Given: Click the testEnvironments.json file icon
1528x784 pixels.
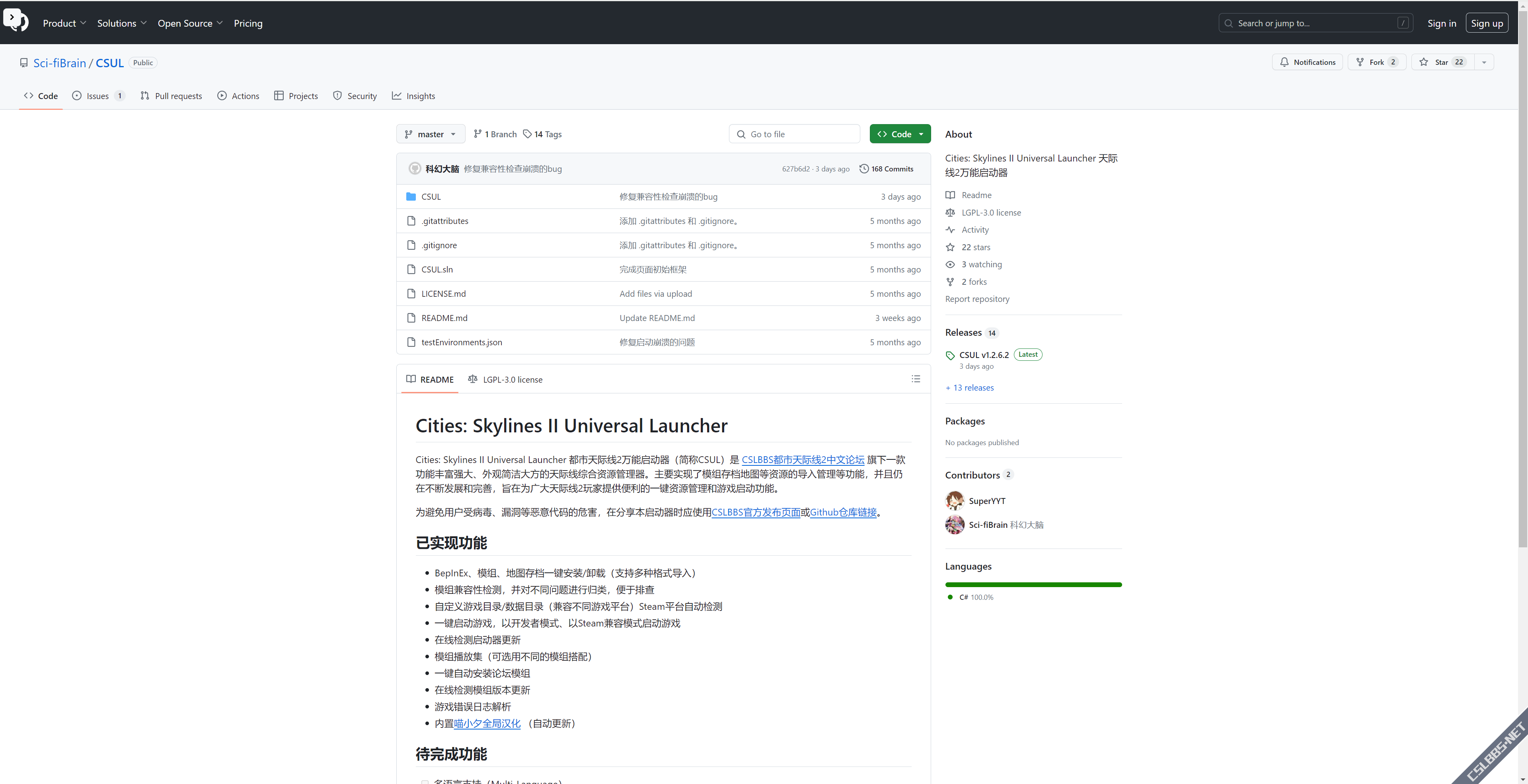Looking at the screenshot, I should pyautogui.click(x=411, y=342).
